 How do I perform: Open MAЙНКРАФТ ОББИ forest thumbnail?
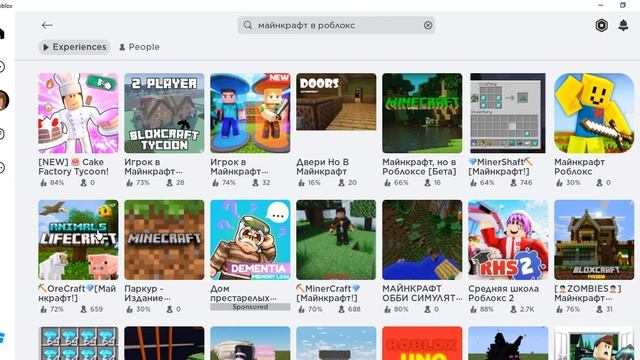[x=422, y=240]
